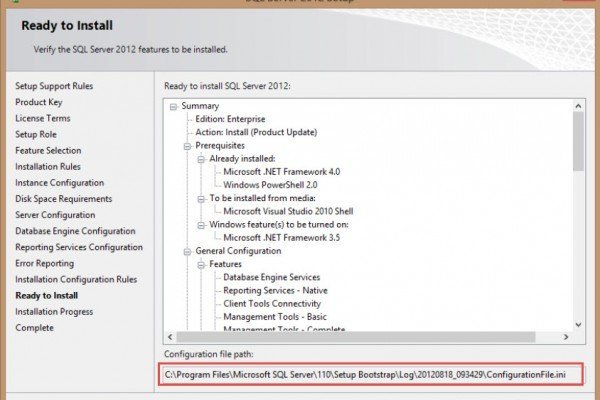Click the horizontal scrollbar thumb

tap(356, 337)
